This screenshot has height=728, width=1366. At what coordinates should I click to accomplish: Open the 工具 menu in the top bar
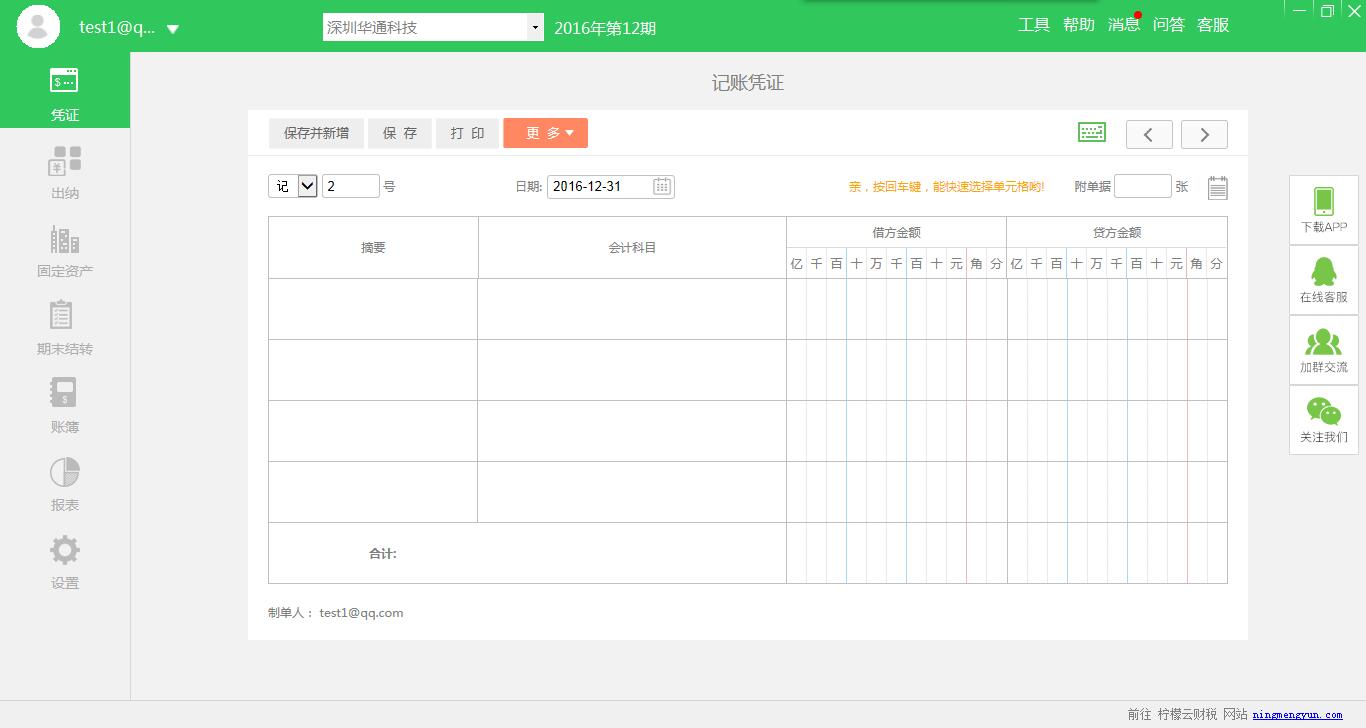pos(1034,25)
